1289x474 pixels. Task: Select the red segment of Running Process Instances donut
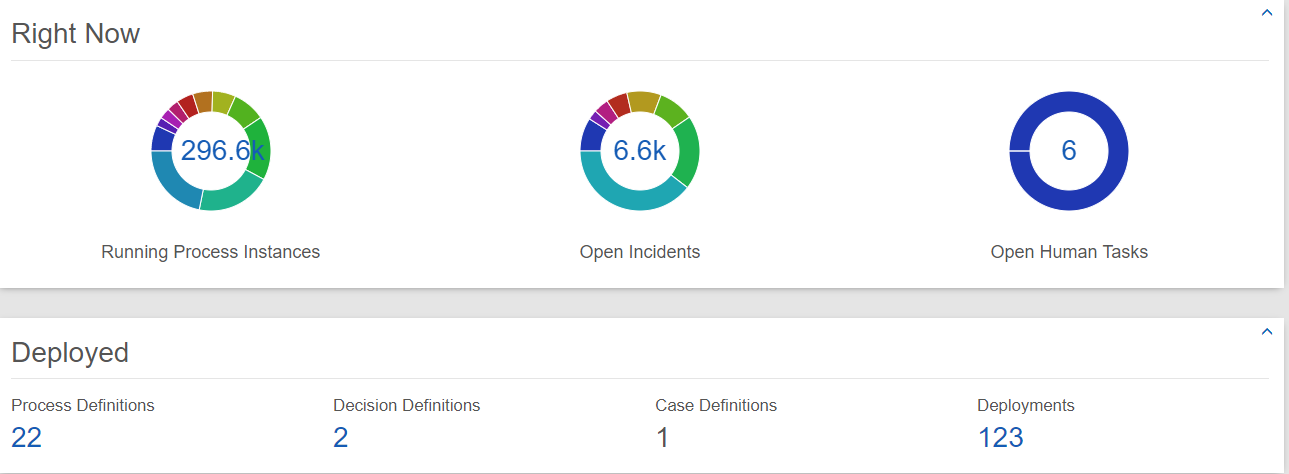(x=187, y=106)
